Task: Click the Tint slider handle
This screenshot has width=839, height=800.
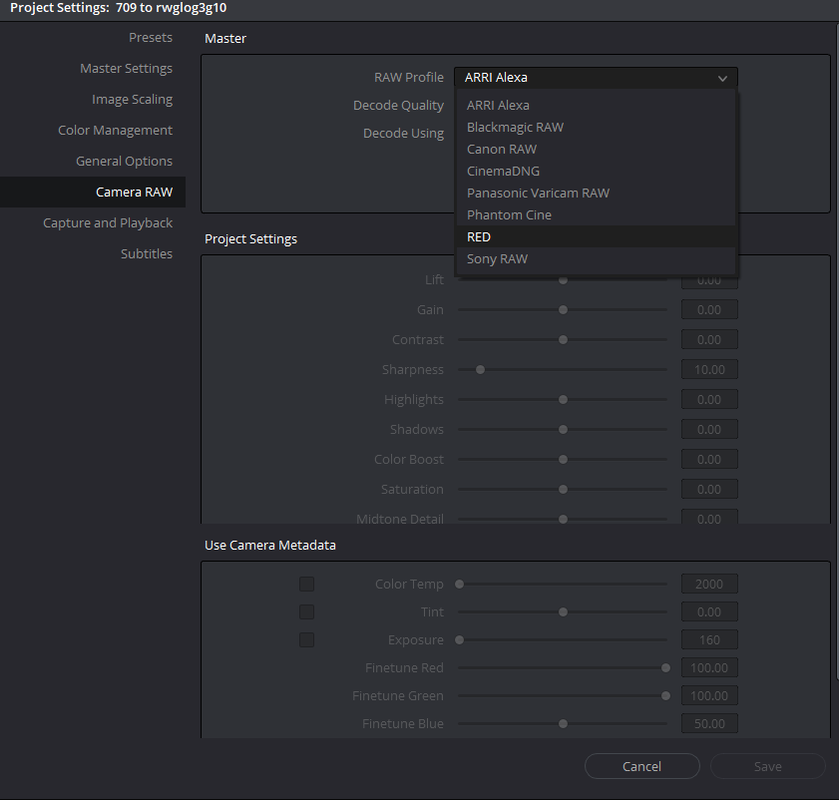Action: point(563,612)
